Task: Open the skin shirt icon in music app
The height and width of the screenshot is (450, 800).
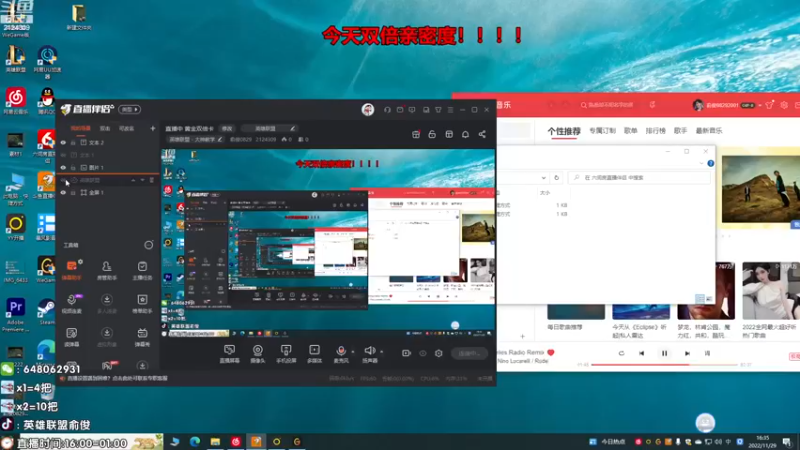Action: (769, 105)
